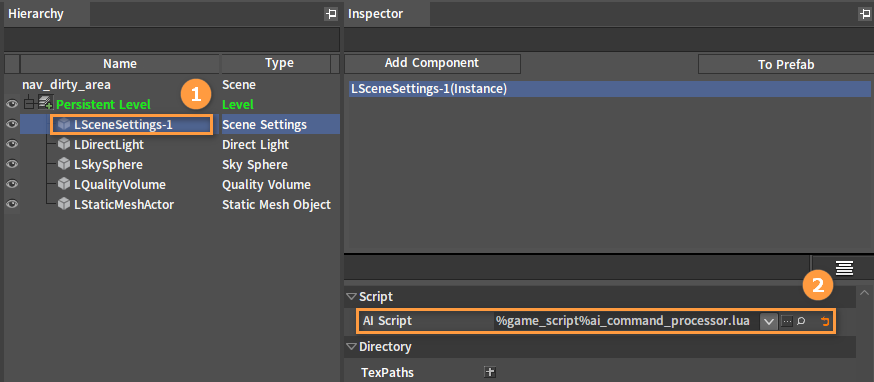Collapse the Directory section
Image resolution: width=874 pixels, height=382 pixels.
click(x=351, y=347)
